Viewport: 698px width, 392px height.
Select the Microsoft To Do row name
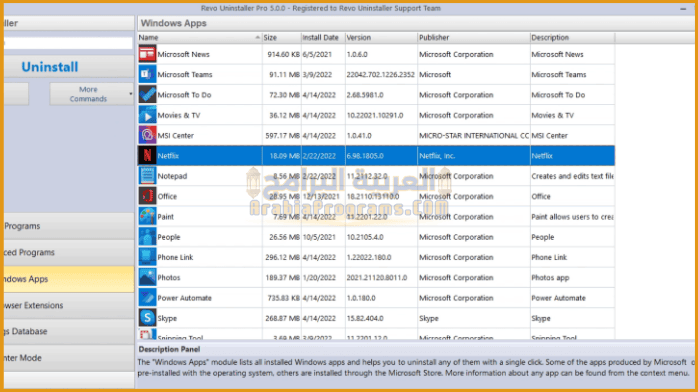[x=184, y=95]
